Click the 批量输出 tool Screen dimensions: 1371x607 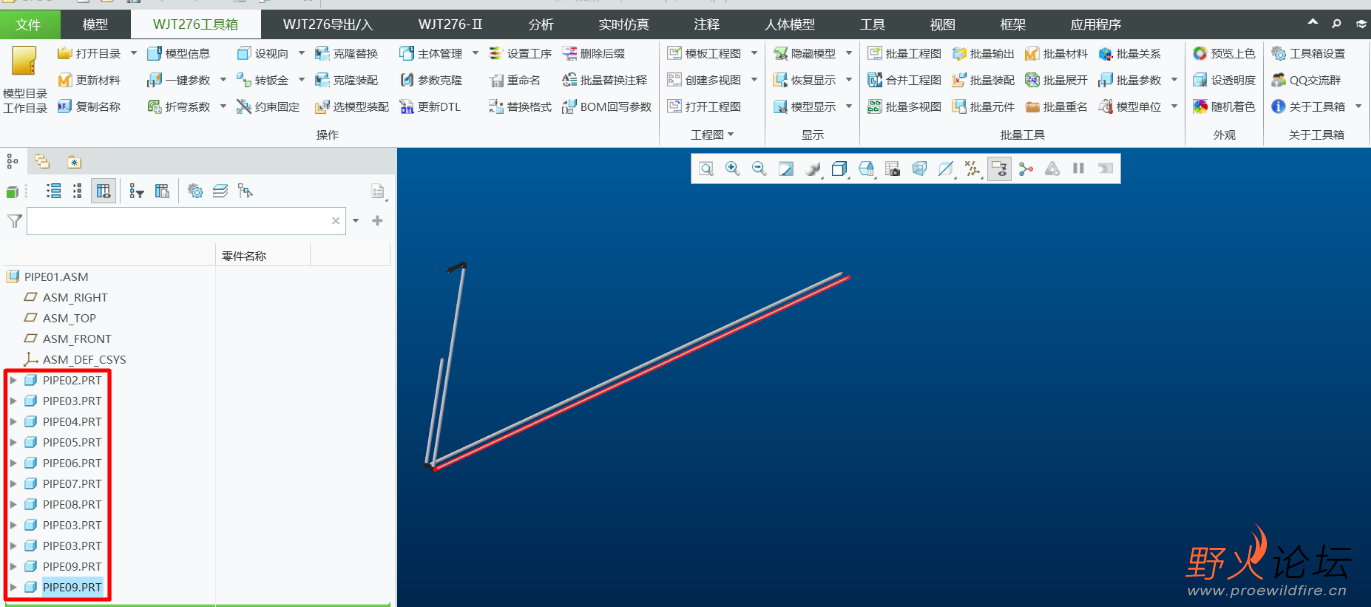[984, 54]
